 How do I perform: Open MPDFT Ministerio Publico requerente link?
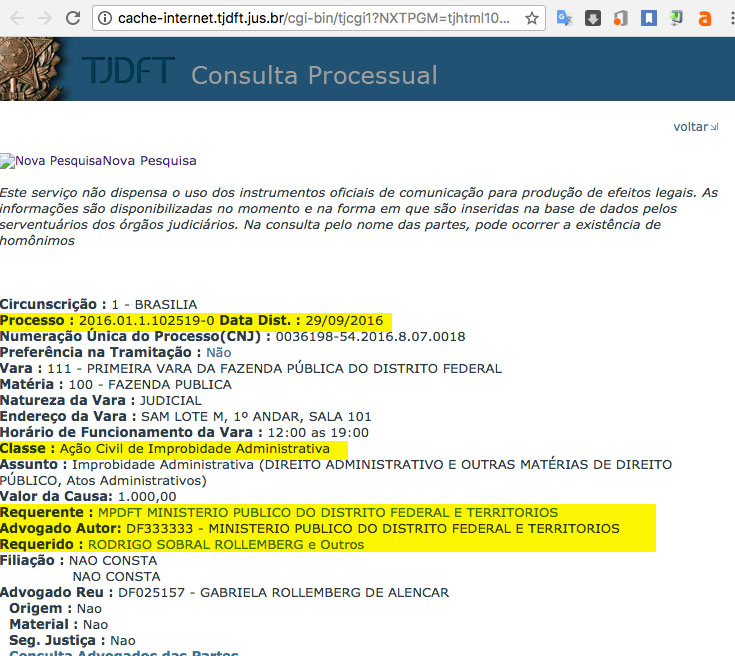(328, 513)
